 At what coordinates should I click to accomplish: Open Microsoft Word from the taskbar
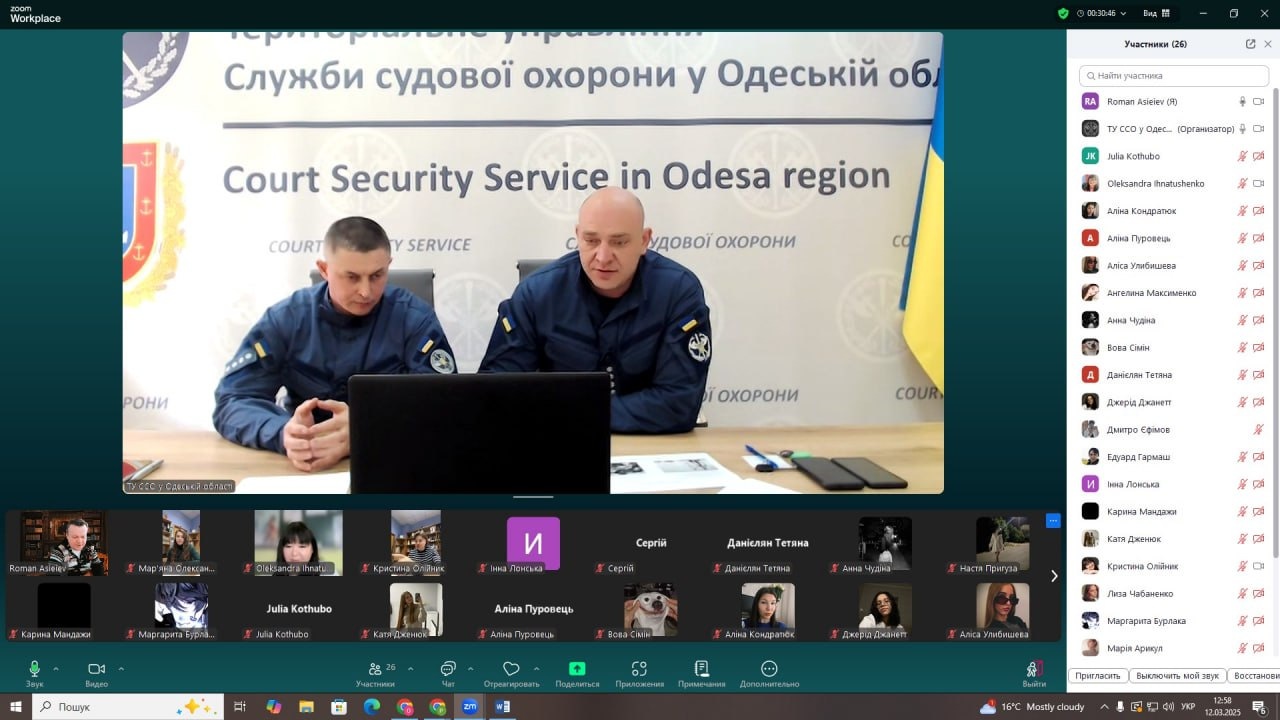pos(503,707)
